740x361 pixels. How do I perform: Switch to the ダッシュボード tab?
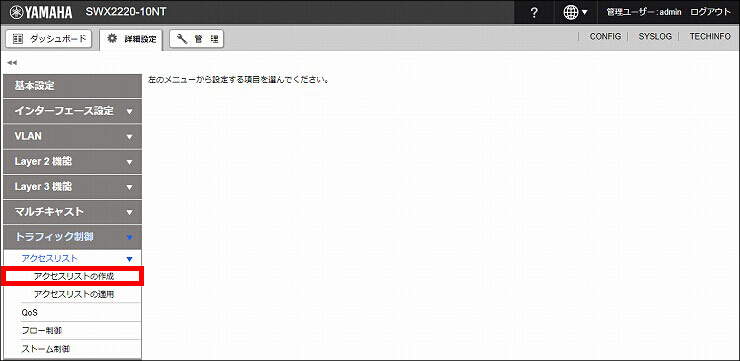[49, 39]
